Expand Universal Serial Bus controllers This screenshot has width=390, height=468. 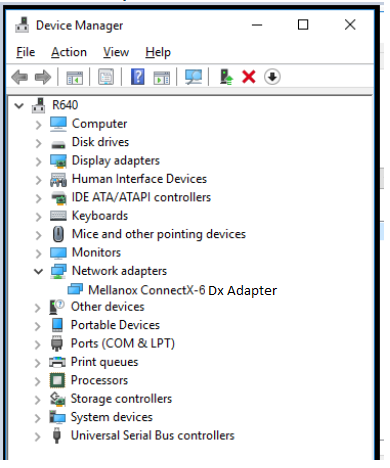point(37,437)
